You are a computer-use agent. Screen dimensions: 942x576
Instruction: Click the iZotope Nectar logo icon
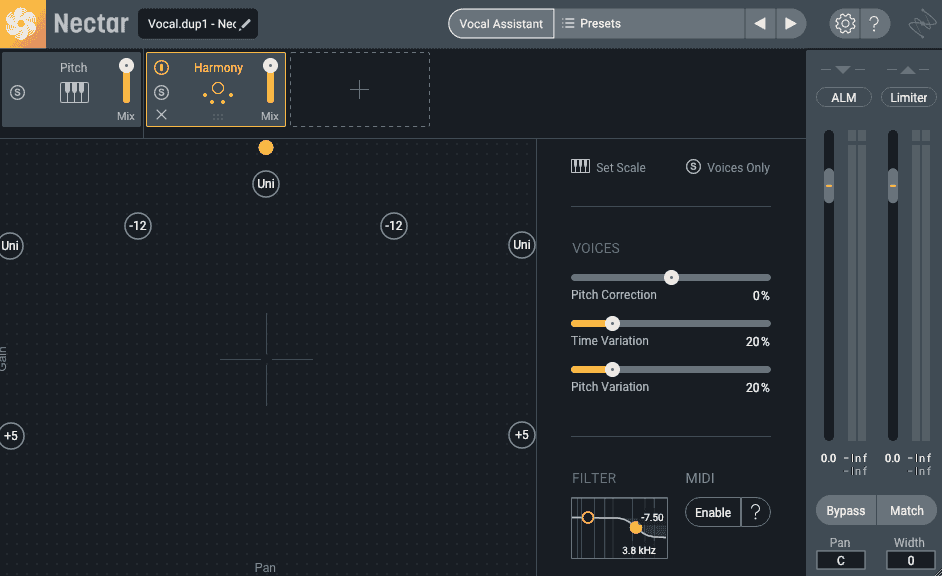pos(22,23)
